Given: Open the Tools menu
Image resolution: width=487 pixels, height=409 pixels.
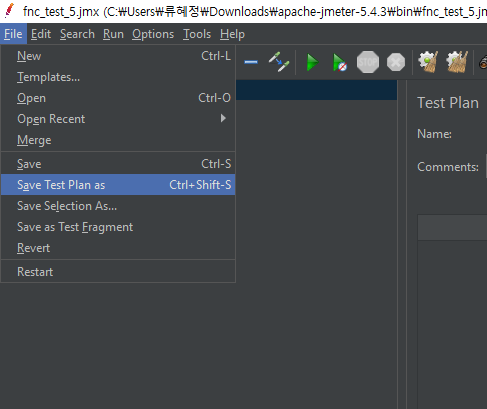Looking at the screenshot, I should point(197,34).
